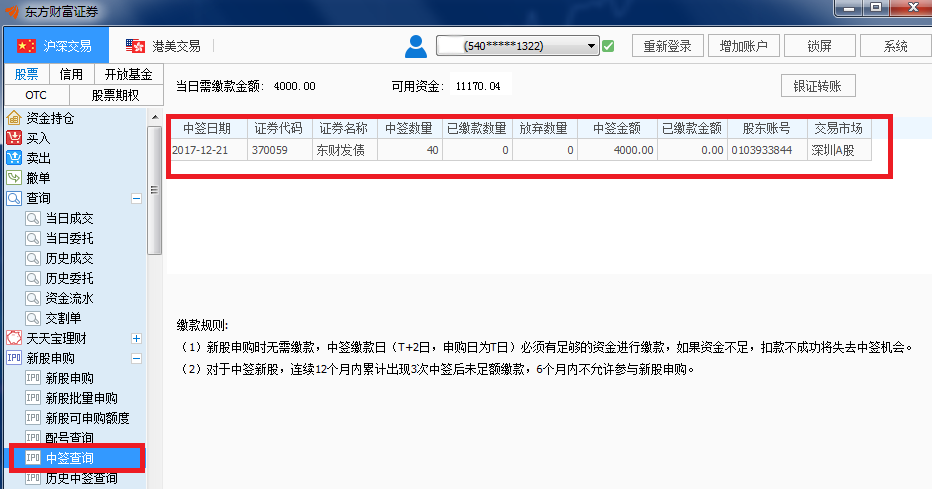Open 配号查询 item
The image size is (932, 489).
click(x=70, y=438)
